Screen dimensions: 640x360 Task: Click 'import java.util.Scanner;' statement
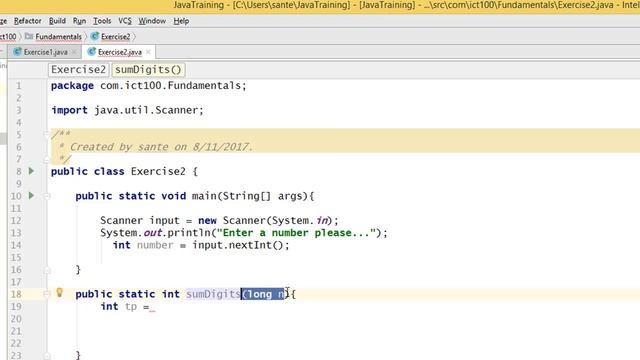click(127, 110)
